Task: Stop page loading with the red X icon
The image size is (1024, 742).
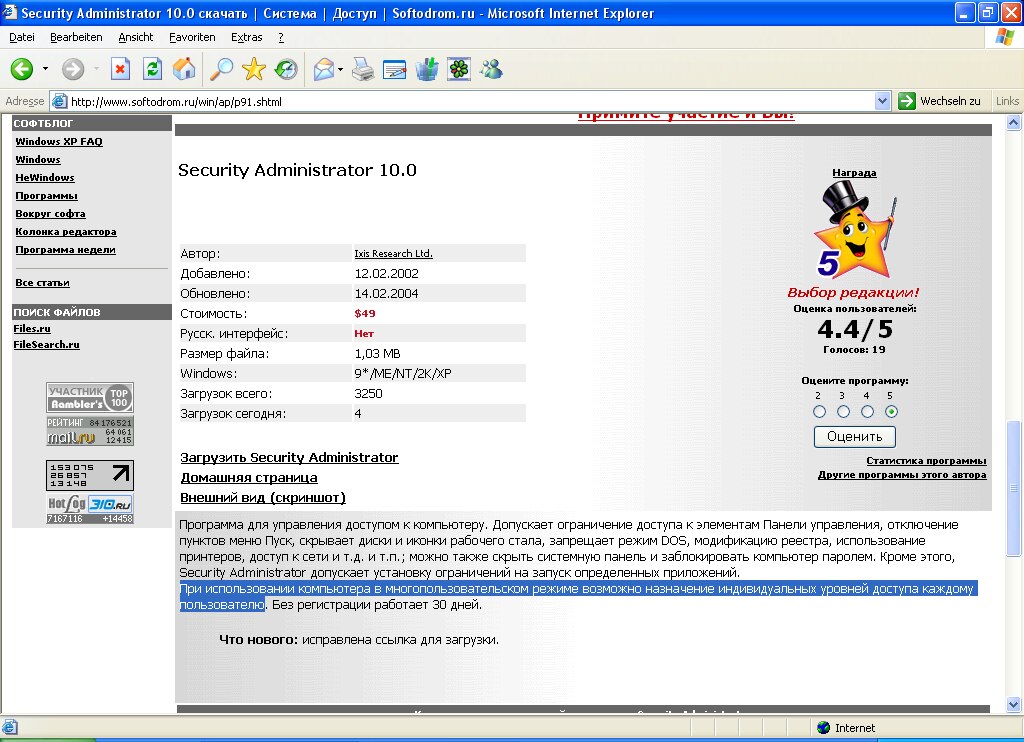Action: [x=120, y=69]
